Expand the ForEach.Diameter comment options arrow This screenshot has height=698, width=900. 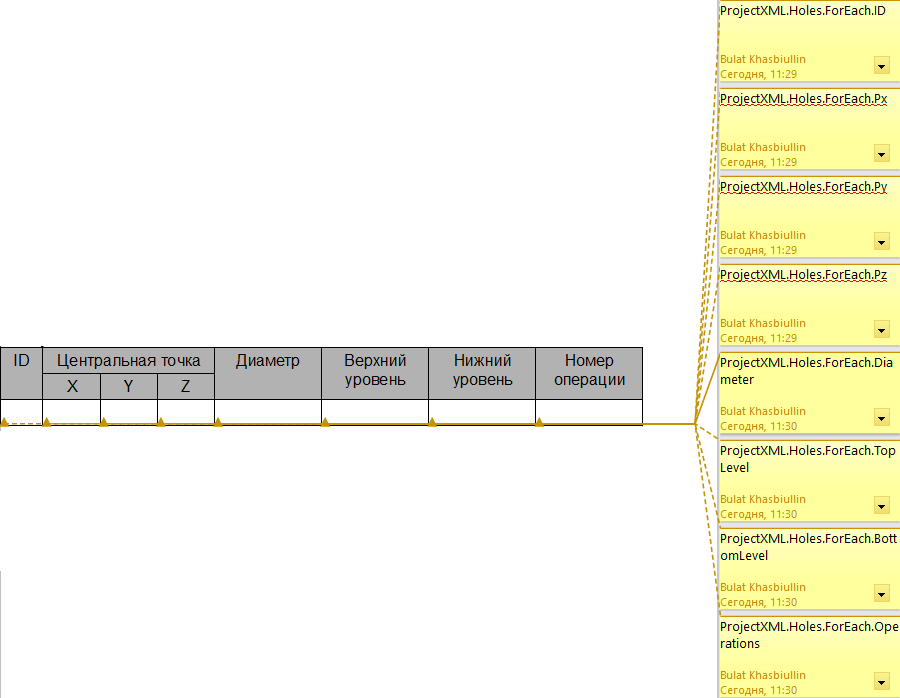tap(881, 418)
